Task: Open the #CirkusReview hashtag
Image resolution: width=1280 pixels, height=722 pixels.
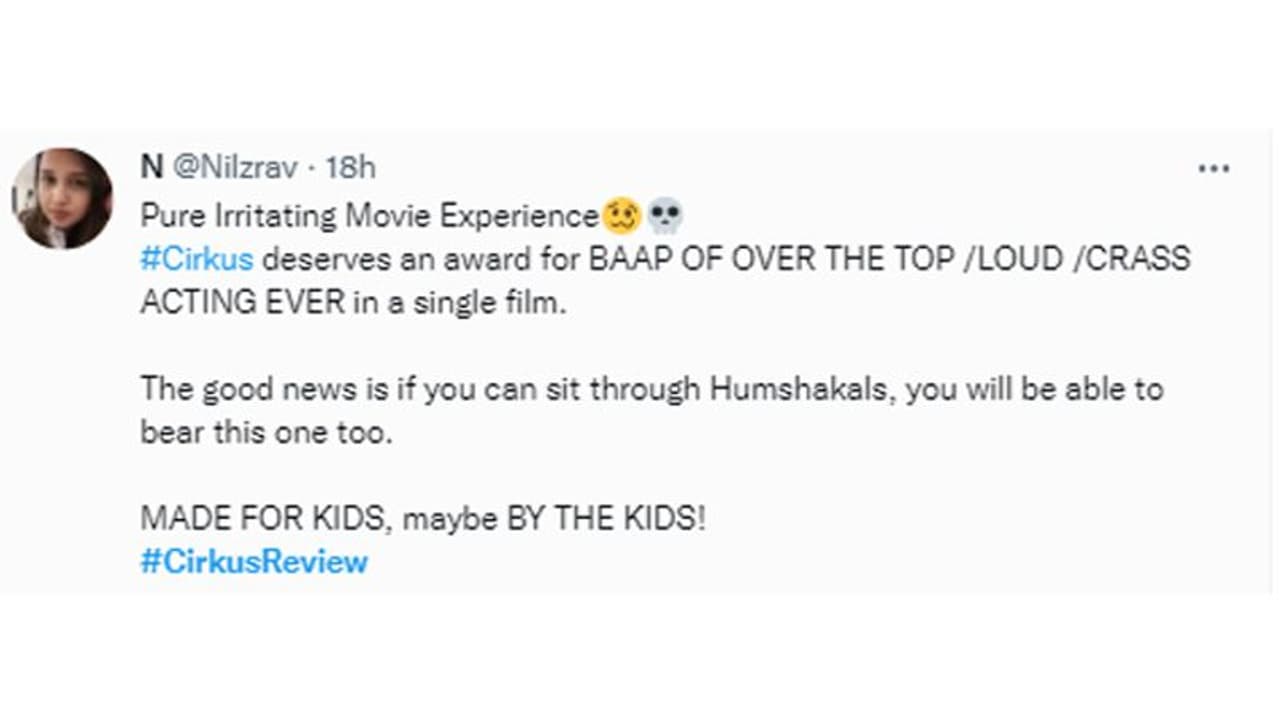Action: (x=254, y=561)
